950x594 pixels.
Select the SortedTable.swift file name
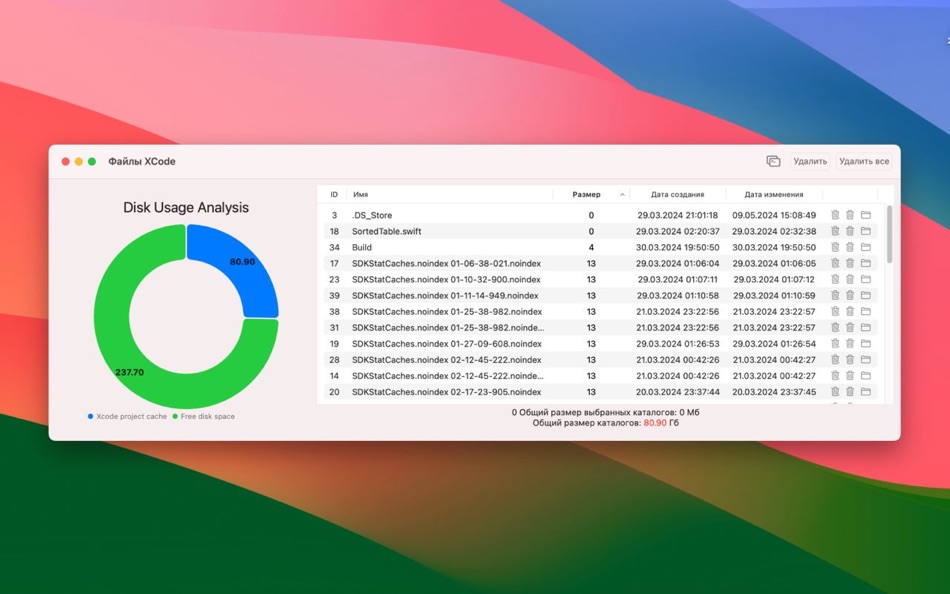click(387, 231)
